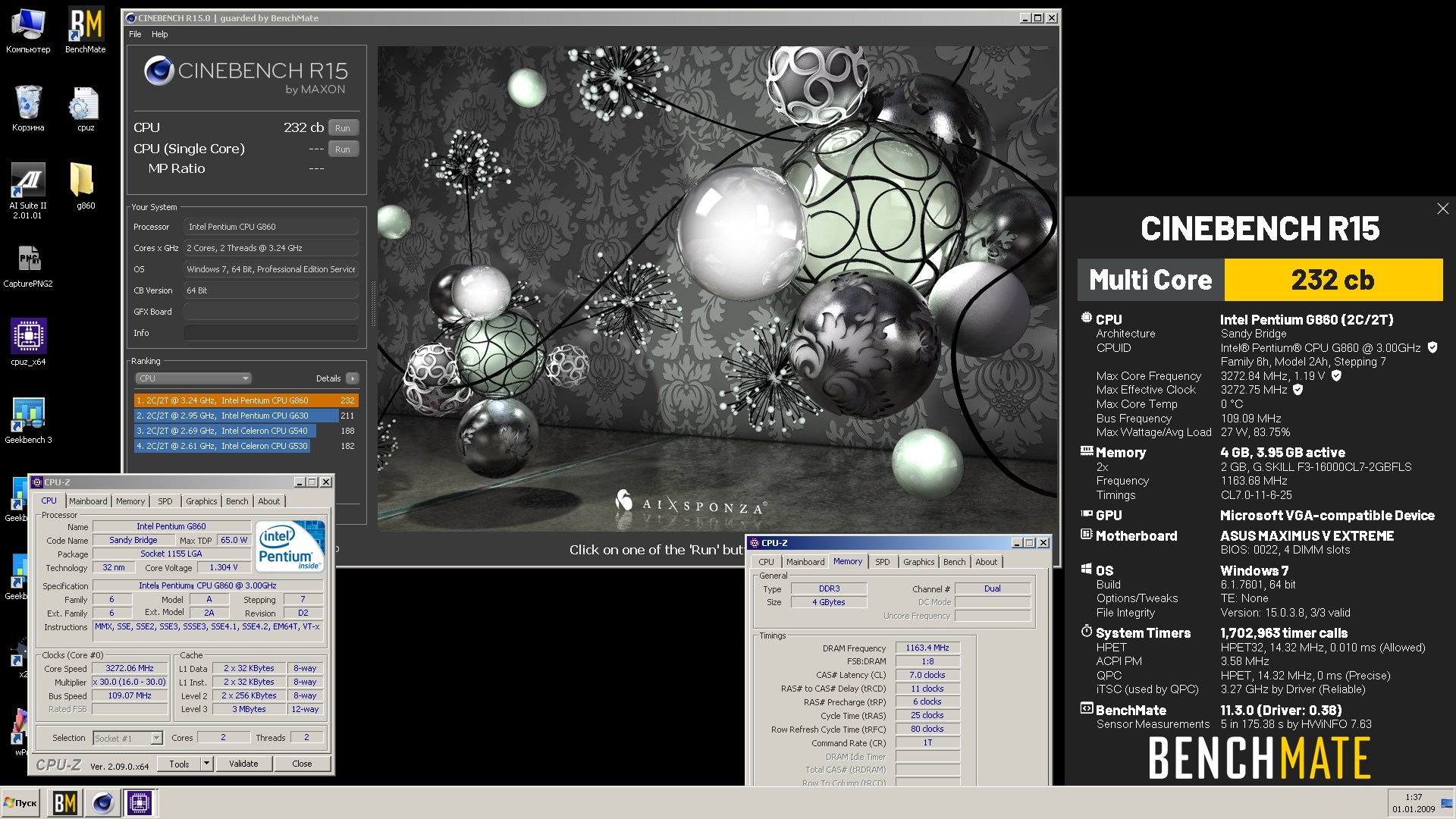Switch to About tab in left CPU-Z window
1456x819 pixels.
coord(269,501)
